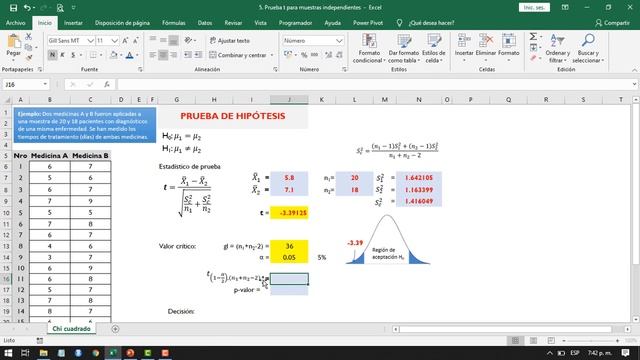The image size is (640, 360).
Task: Expand the Número format dropdown
Action: (x=339, y=40)
